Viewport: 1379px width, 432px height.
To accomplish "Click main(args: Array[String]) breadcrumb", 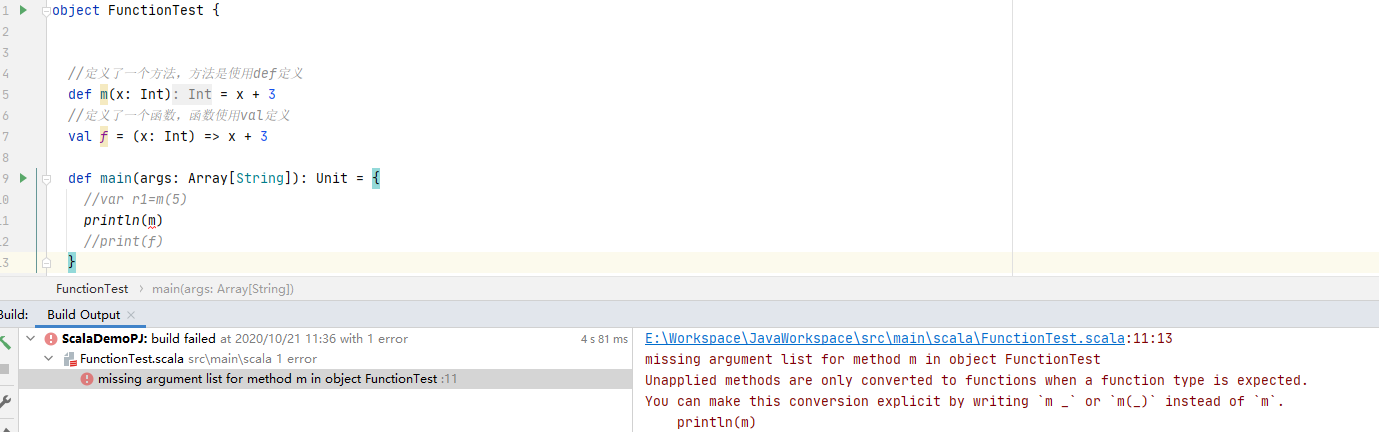I will click(222, 289).
